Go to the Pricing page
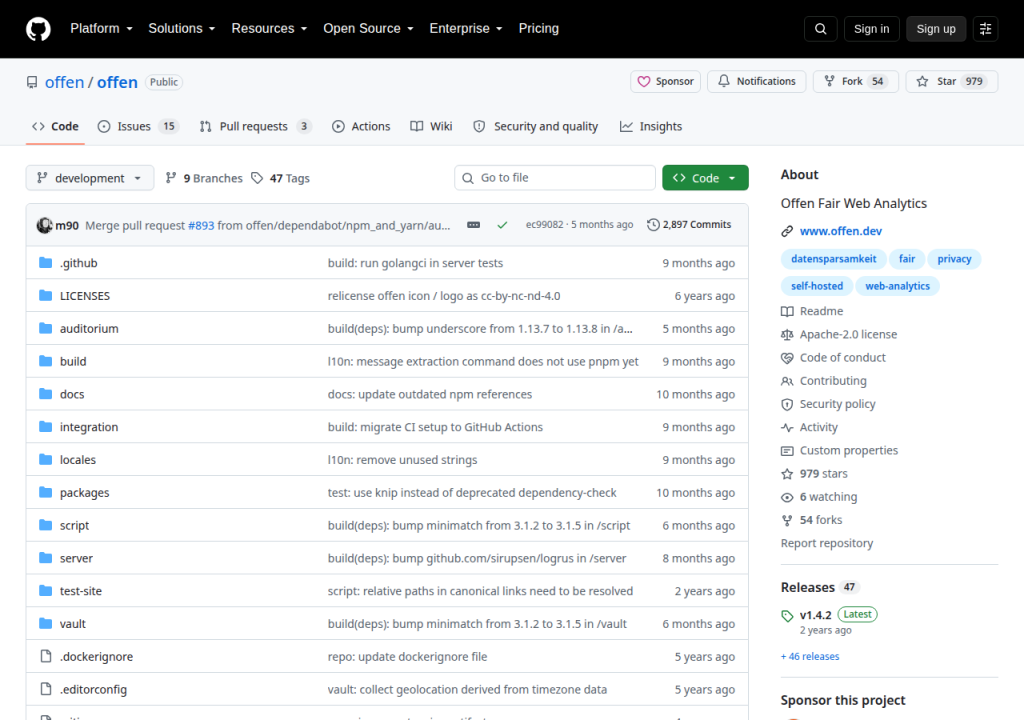 (538, 29)
